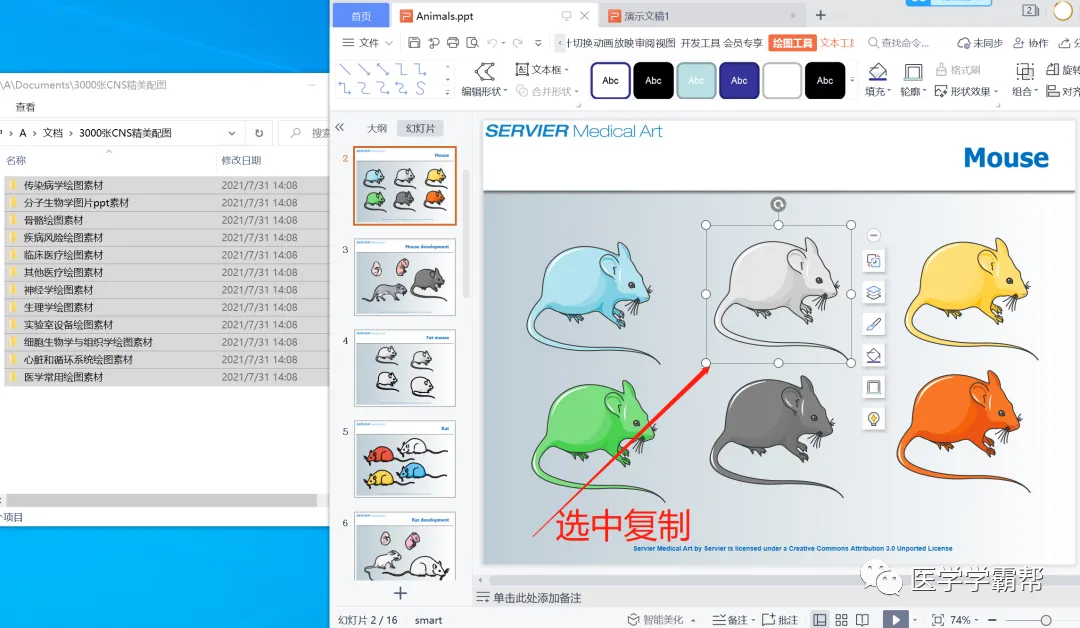This screenshot has height=628, width=1080.
Task: Click the Redo arrow icon
Action: [x=517, y=43]
